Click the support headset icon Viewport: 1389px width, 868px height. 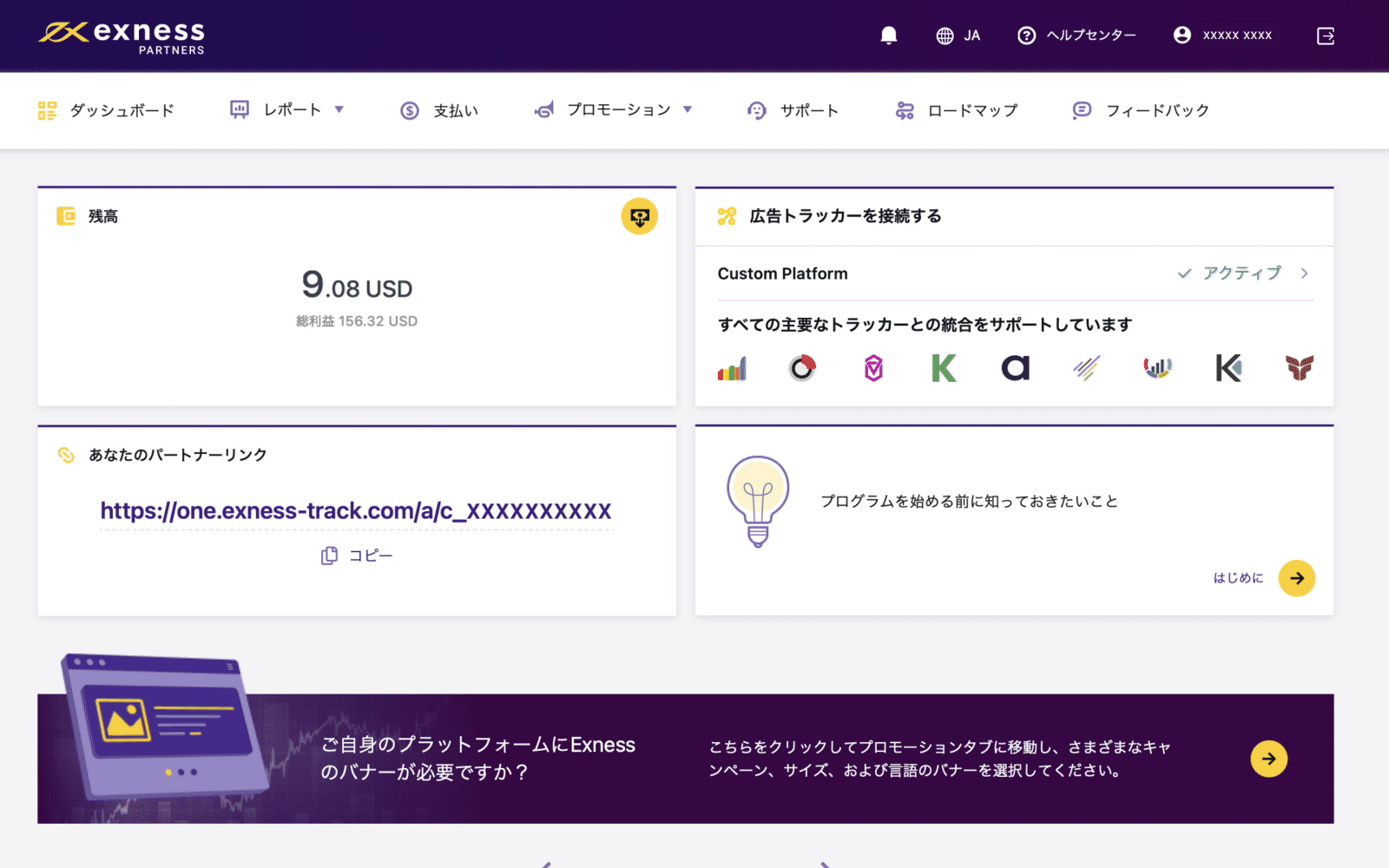[757, 110]
